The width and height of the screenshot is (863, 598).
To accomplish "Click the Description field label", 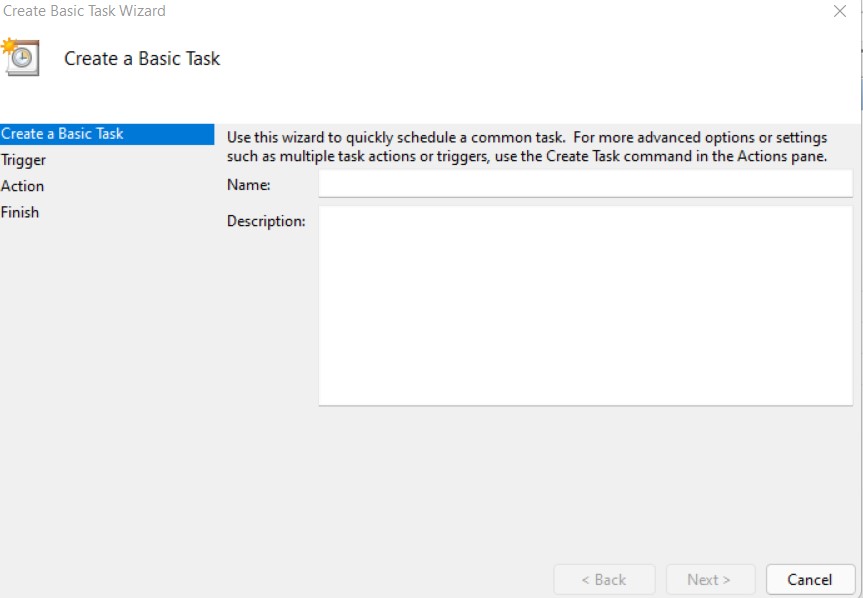I will (266, 221).
